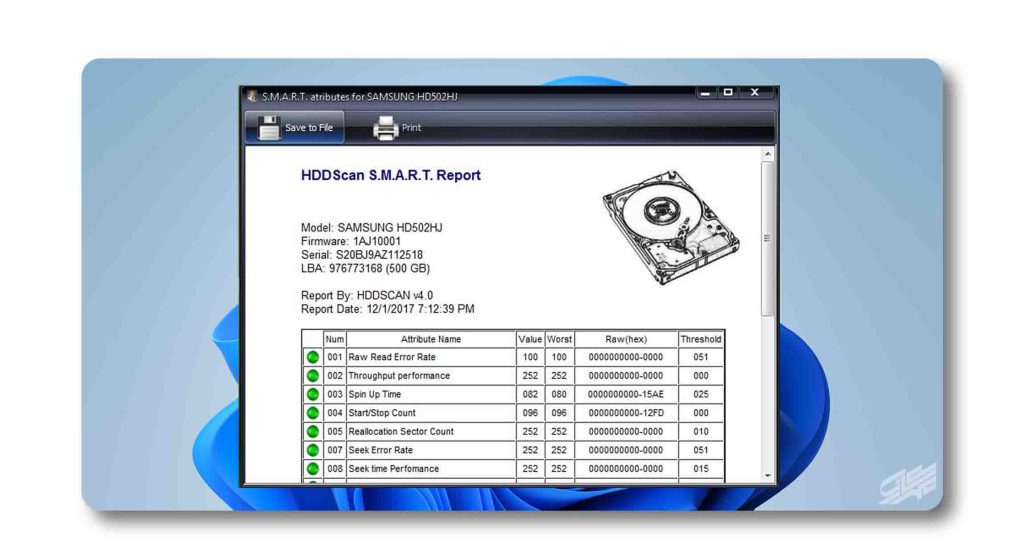The width and height of the screenshot is (1024, 557).
Task: Click the Print printer icon
Action: [385, 128]
